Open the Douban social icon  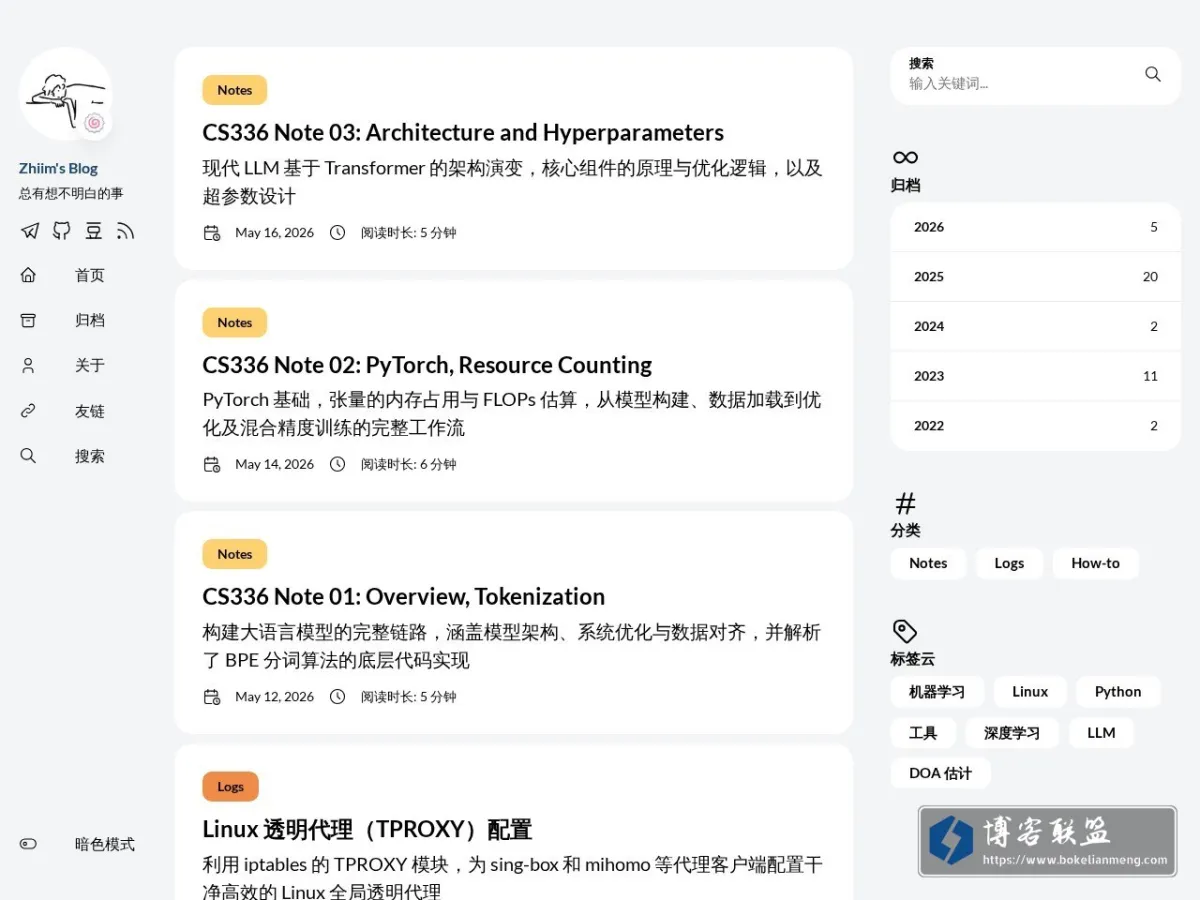(x=94, y=231)
